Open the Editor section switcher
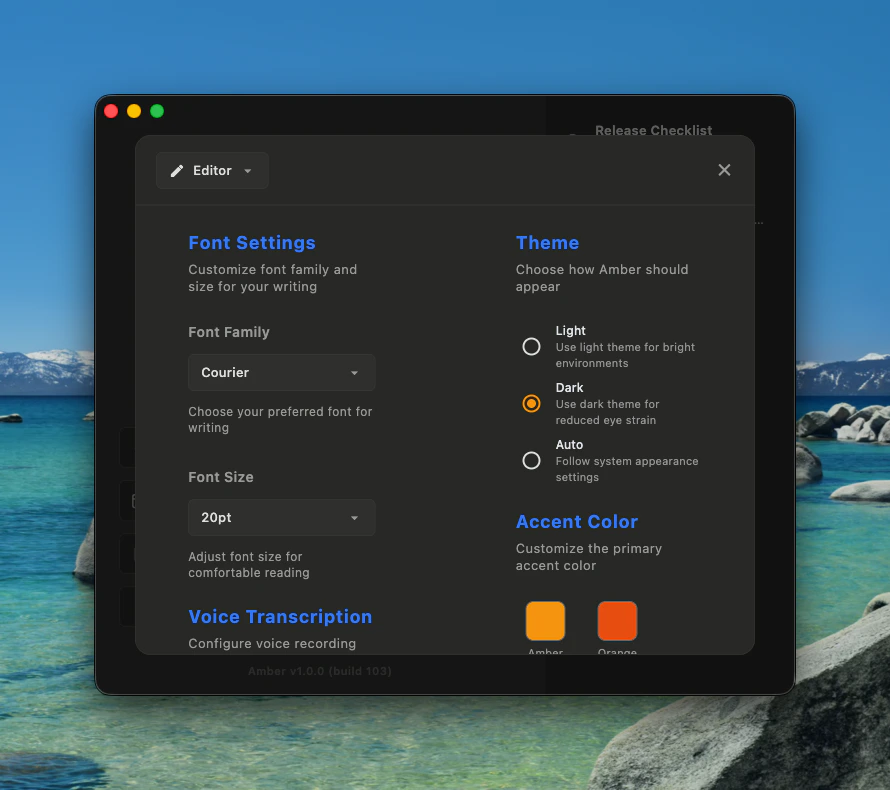890x790 pixels. pos(212,170)
